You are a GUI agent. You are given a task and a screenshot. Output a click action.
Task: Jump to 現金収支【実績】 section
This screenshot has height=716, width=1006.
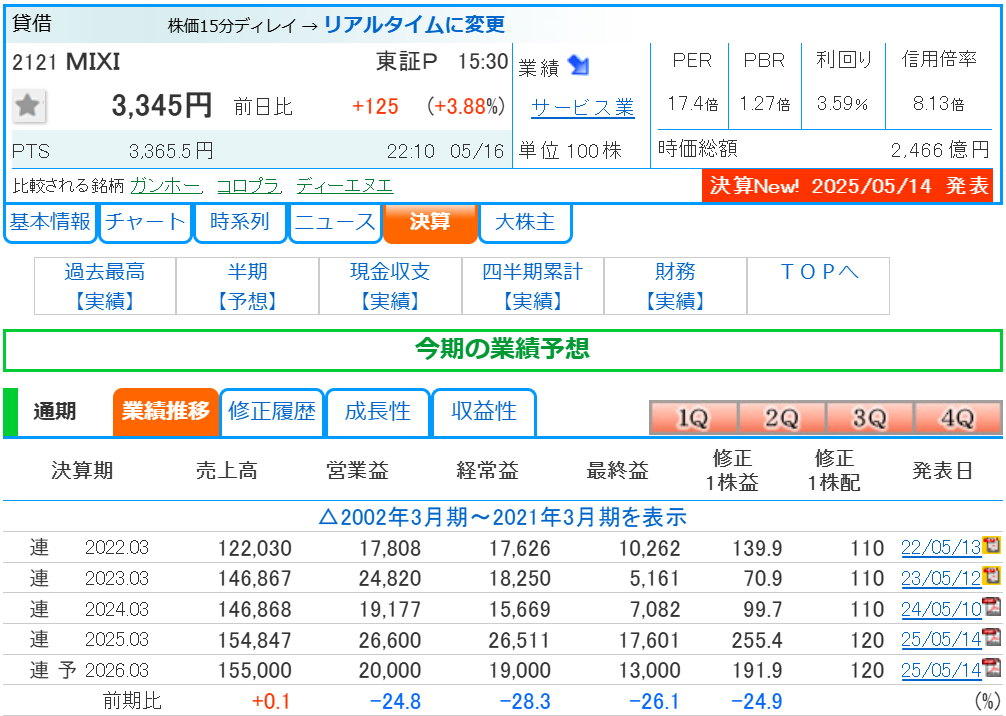click(x=390, y=286)
